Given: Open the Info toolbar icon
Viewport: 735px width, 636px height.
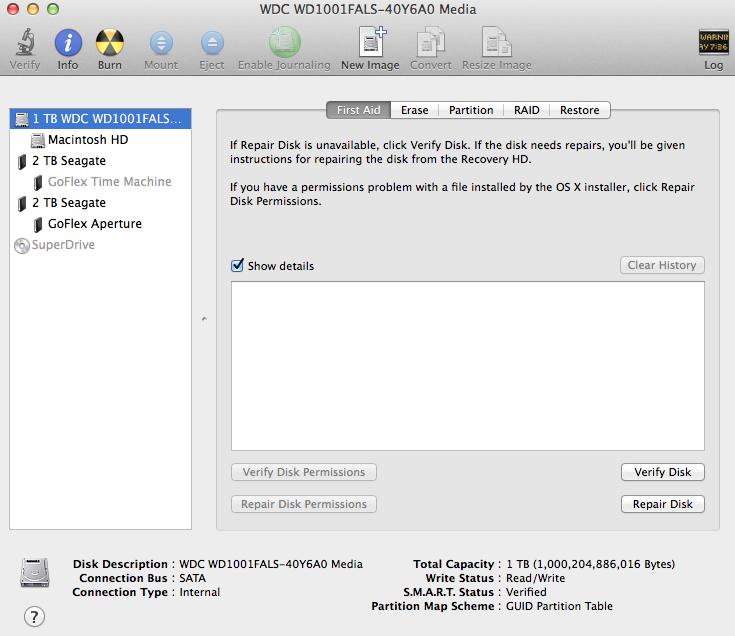Looking at the screenshot, I should click(x=68, y=43).
